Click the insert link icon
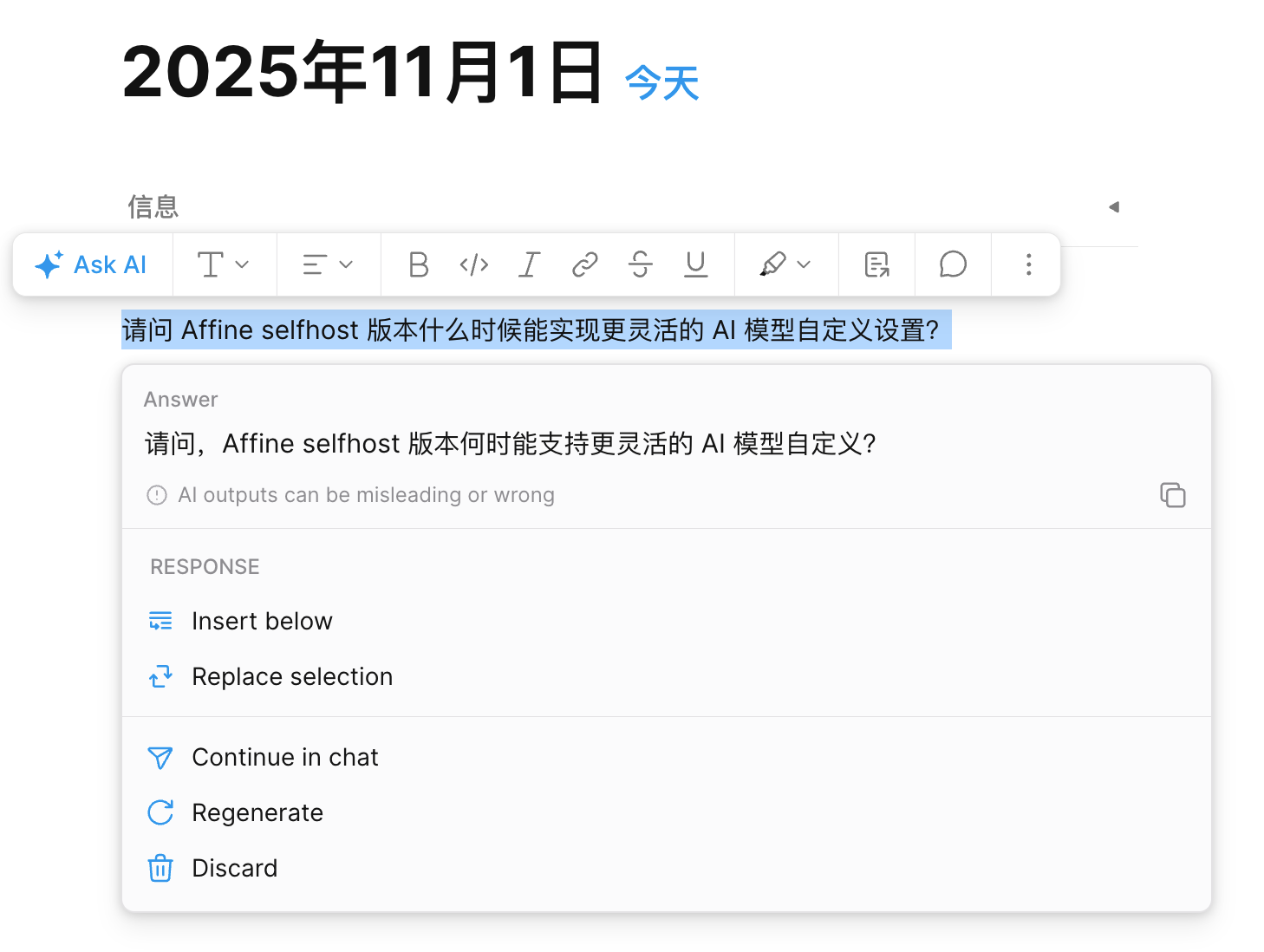The height and width of the screenshot is (952, 1264). tap(584, 264)
